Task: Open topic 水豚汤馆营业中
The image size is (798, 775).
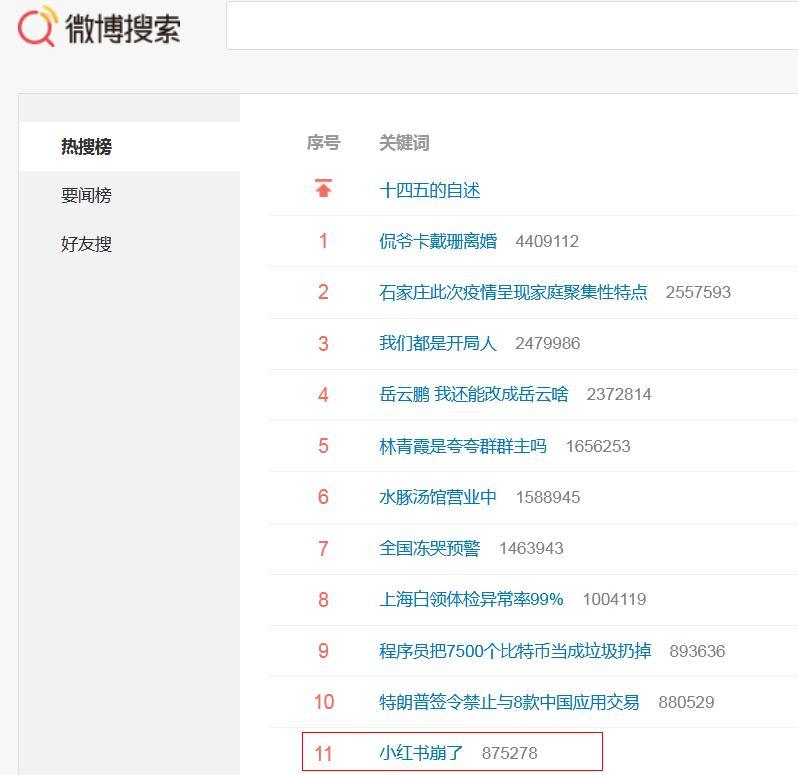Action: click(438, 497)
